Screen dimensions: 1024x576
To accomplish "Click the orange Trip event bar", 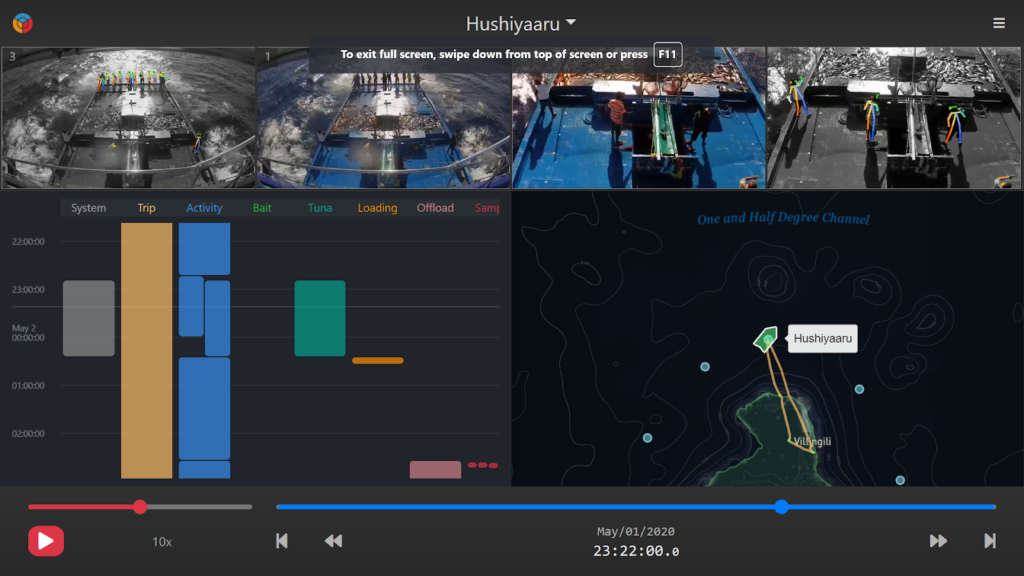I will click(x=146, y=350).
